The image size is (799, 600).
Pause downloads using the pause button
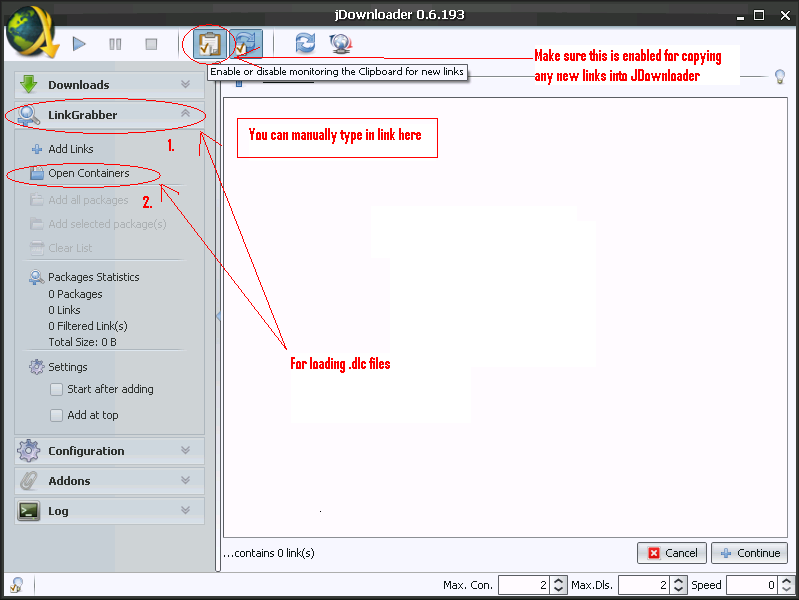tap(115, 44)
